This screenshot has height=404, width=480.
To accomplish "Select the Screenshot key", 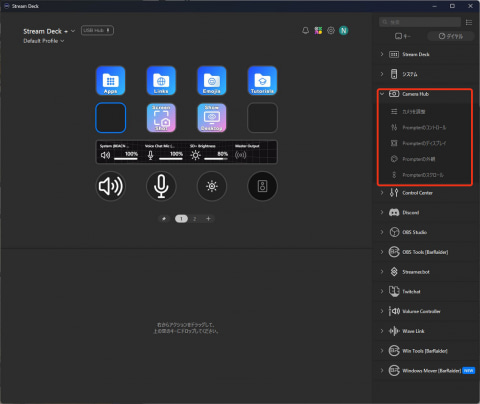I will 161,118.
